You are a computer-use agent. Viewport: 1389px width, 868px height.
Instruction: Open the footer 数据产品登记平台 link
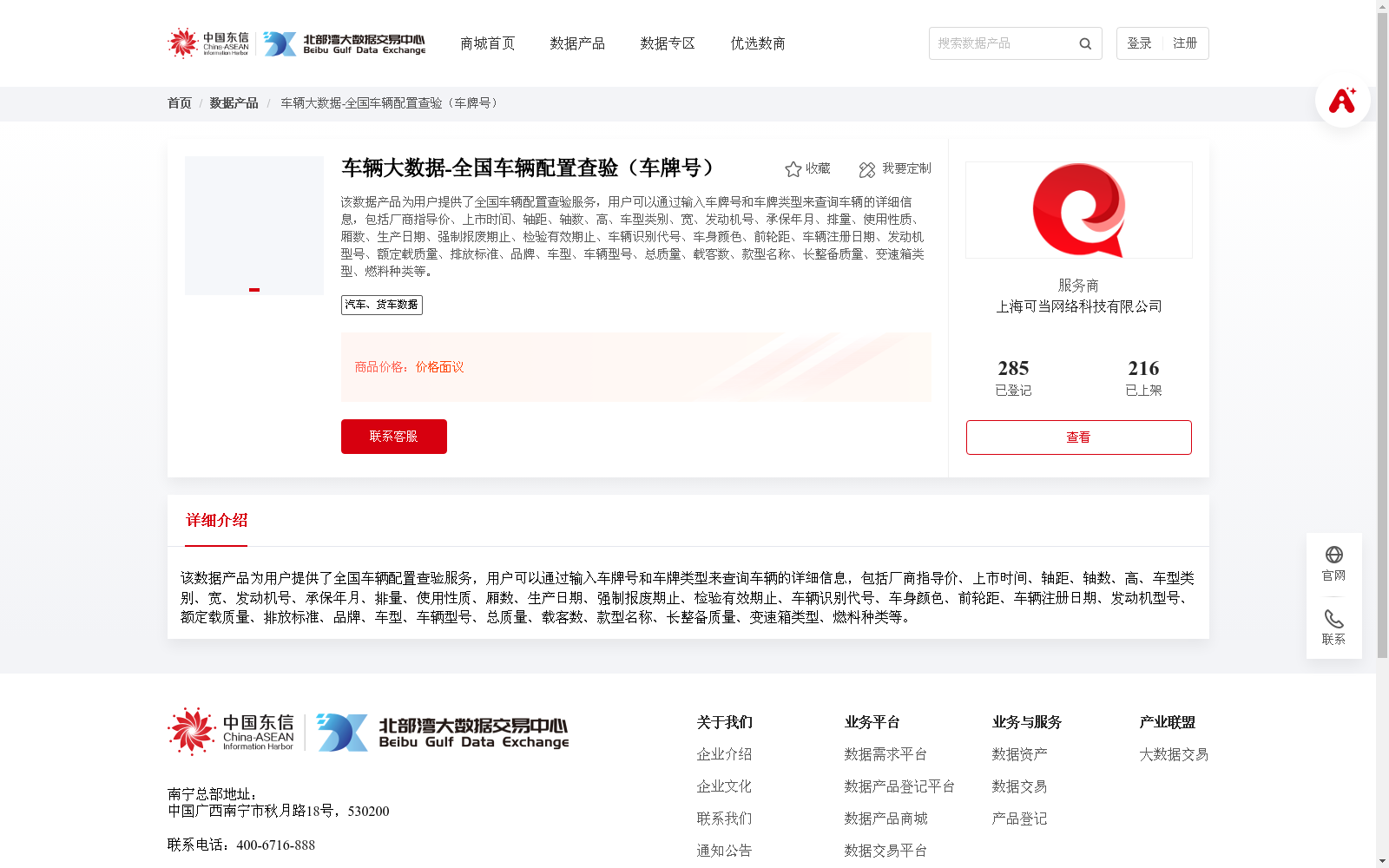899,786
